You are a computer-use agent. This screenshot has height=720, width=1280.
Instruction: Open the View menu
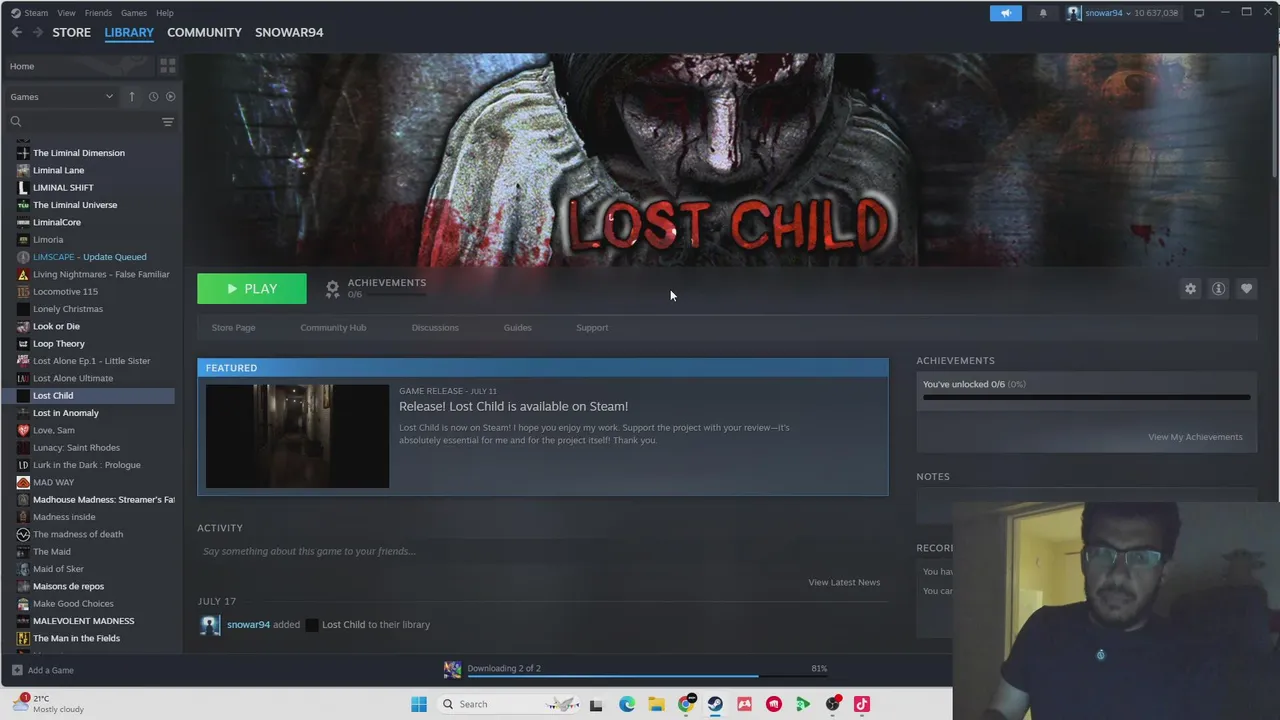[x=66, y=13]
